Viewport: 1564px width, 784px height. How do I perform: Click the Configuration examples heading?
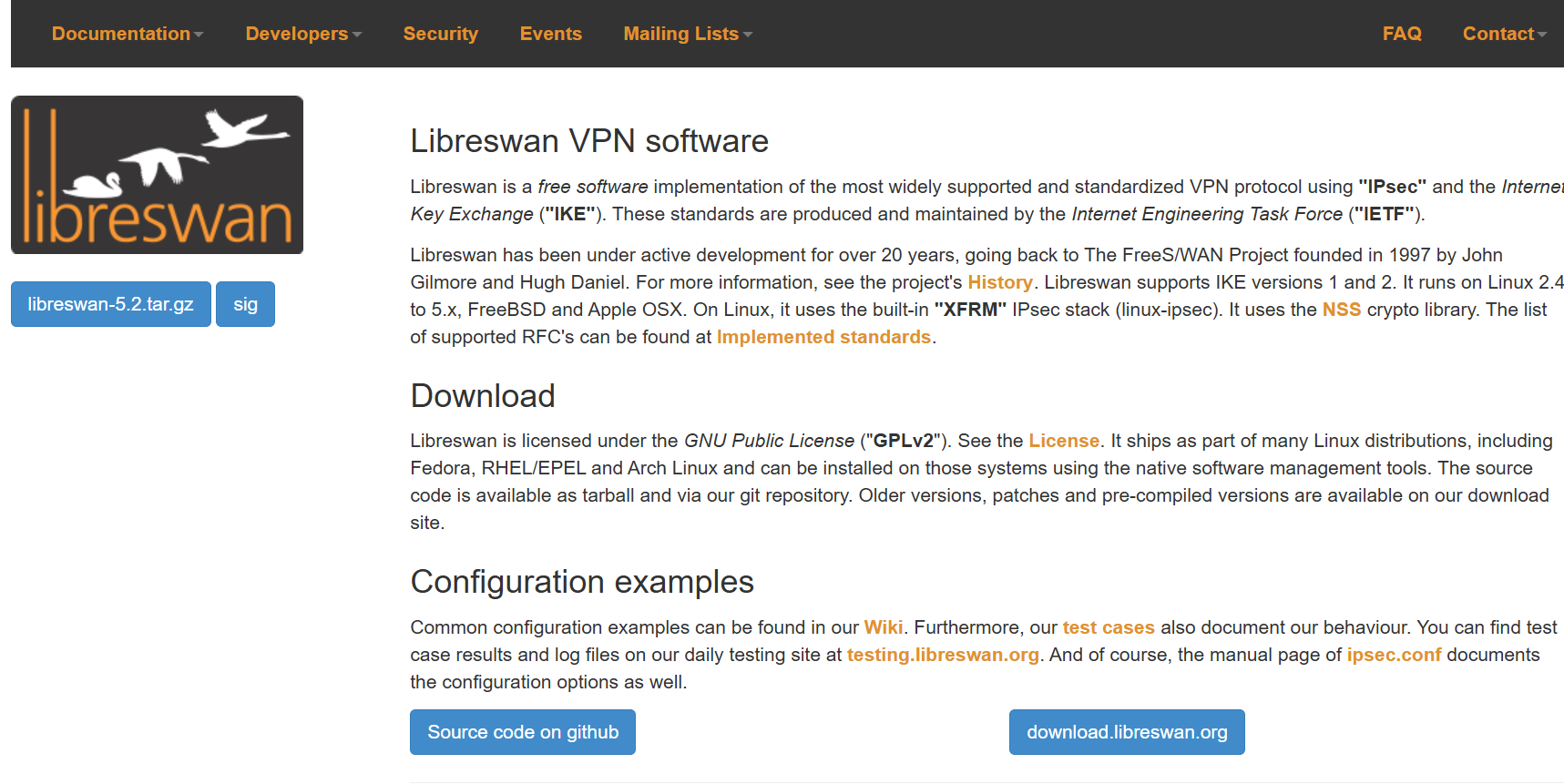(x=582, y=582)
